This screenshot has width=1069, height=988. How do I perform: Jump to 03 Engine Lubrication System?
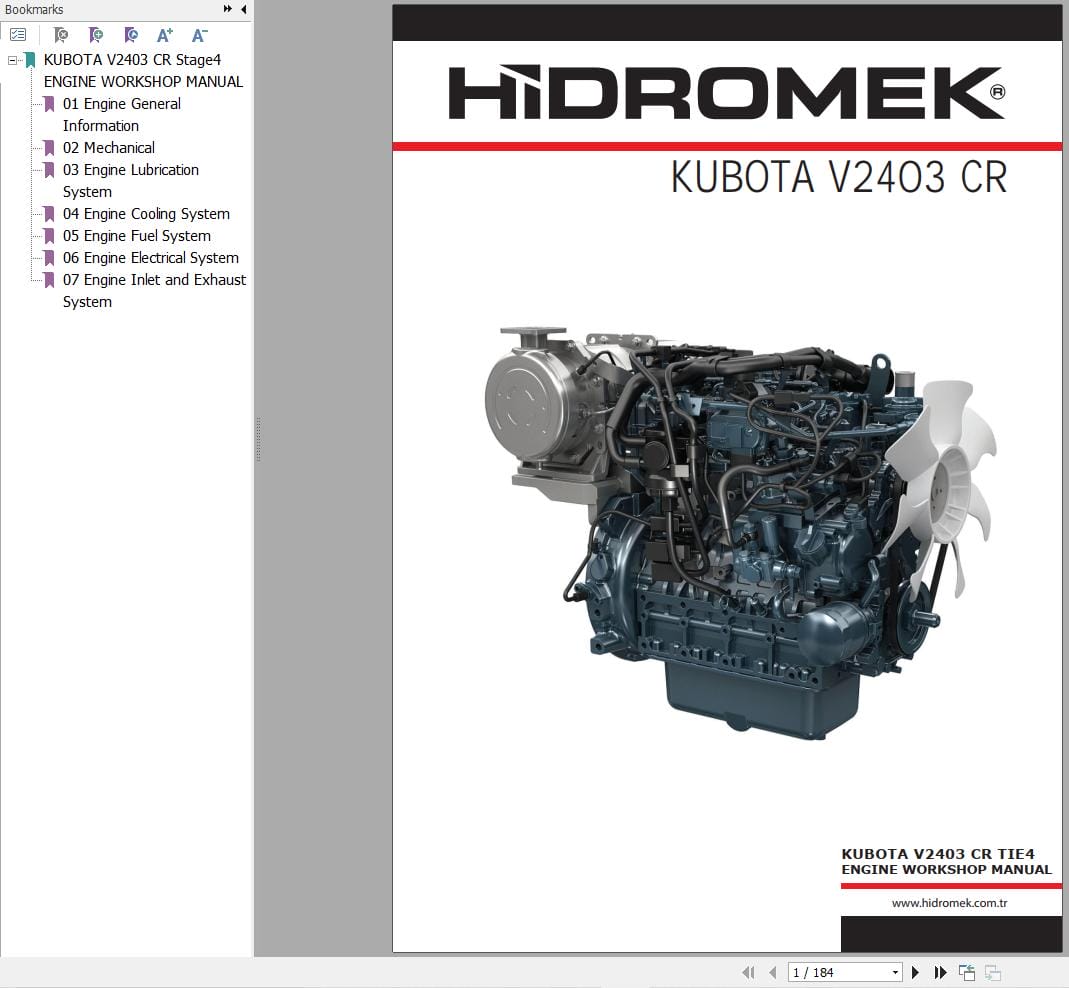click(131, 181)
